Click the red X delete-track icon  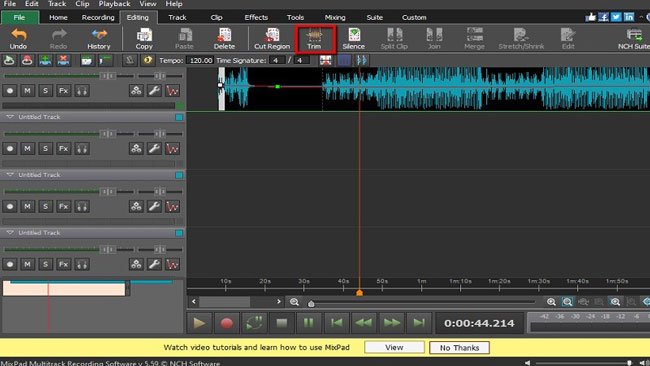(63, 61)
